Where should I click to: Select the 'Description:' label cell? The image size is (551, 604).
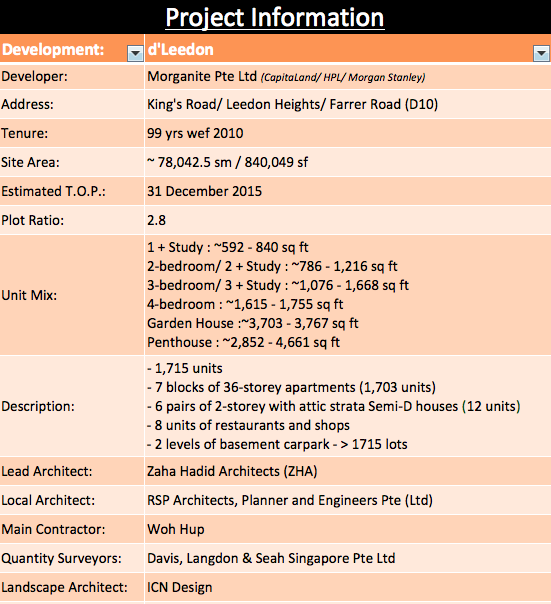click(x=72, y=406)
